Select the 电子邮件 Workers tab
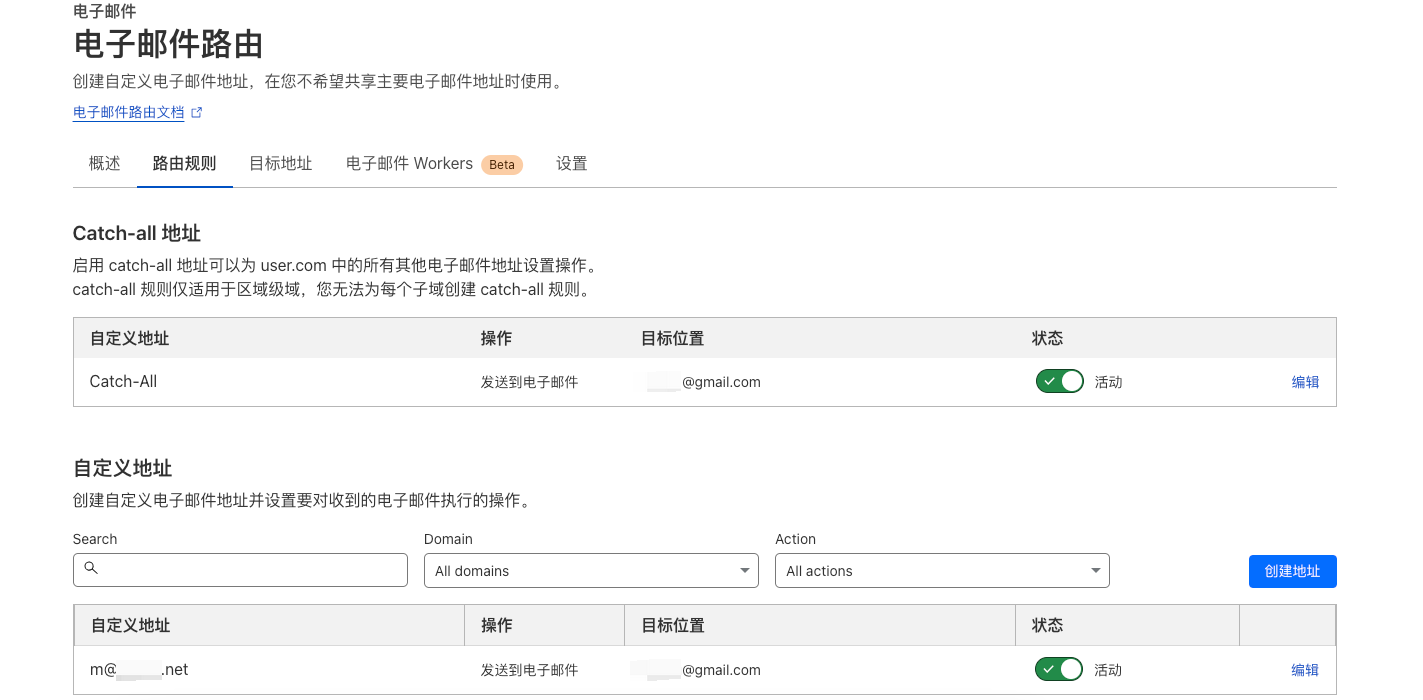The image size is (1423, 700). tap(409, 164)
